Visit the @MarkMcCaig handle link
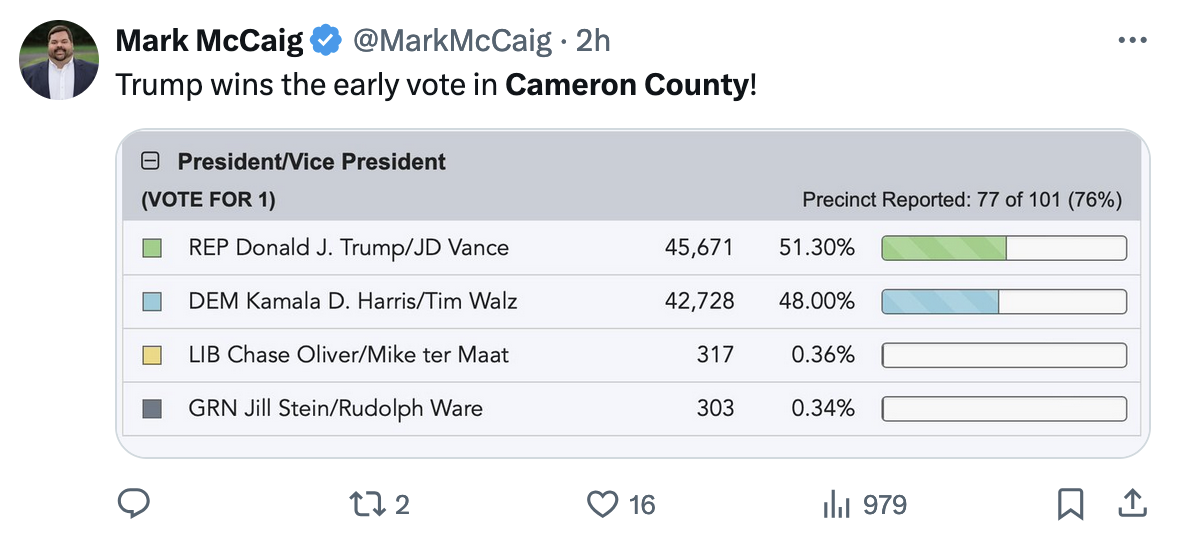 coord(452,41)
